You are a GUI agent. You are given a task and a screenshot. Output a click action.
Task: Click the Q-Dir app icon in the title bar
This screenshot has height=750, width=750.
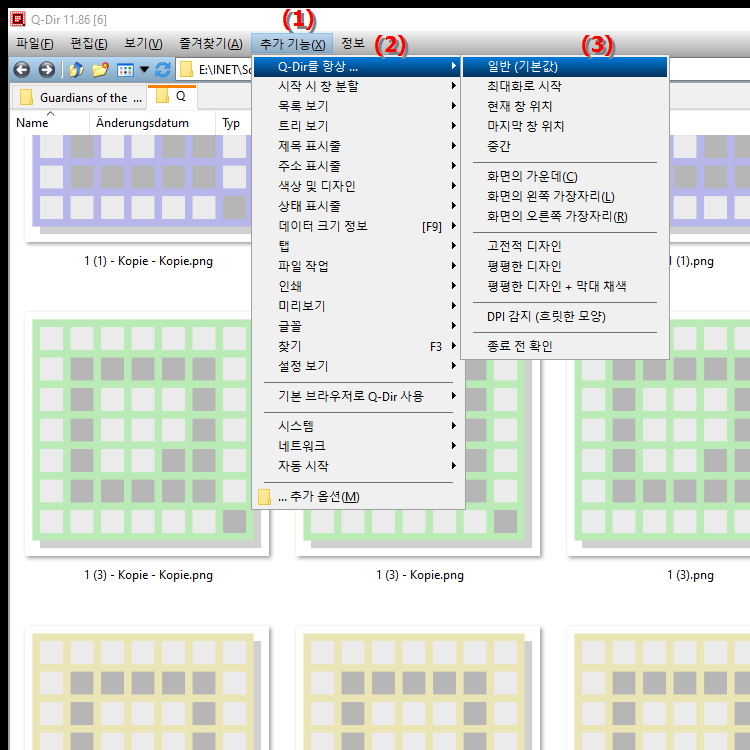point(18,19)
